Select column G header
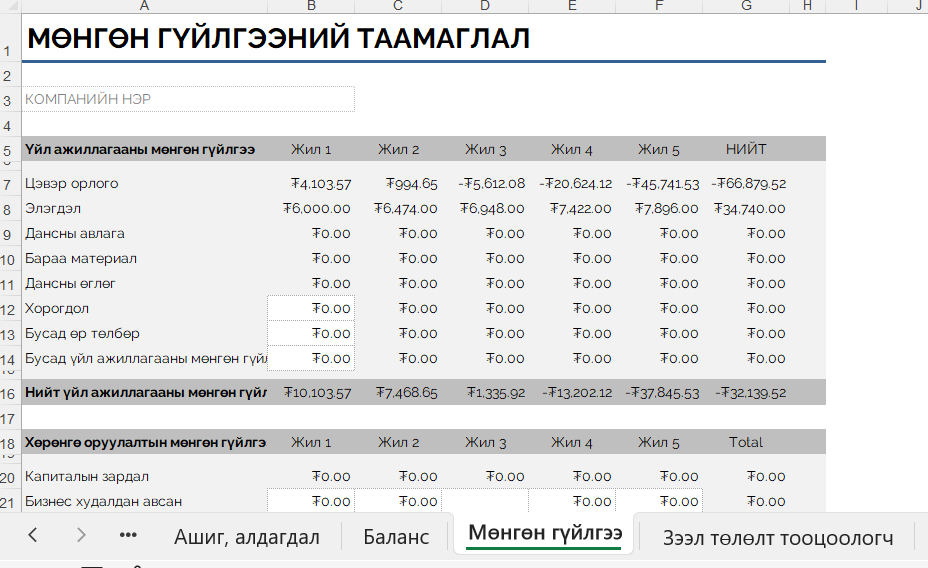This screenshot has height=568, width=928. [x=746, y=6]
